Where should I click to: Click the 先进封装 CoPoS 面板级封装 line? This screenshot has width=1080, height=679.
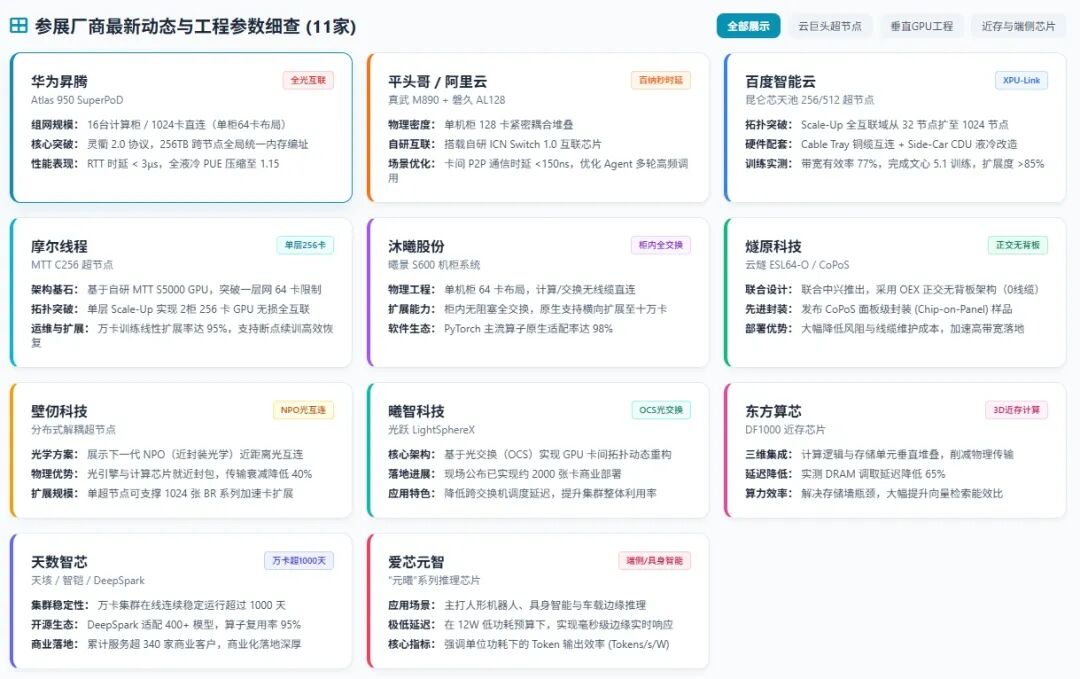878,309
